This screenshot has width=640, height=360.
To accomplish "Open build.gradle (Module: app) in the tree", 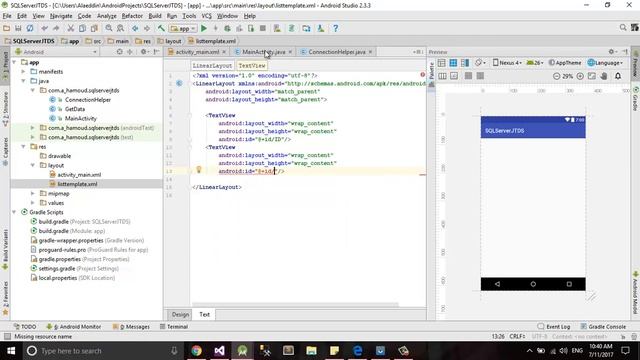I will pos(72,231).
